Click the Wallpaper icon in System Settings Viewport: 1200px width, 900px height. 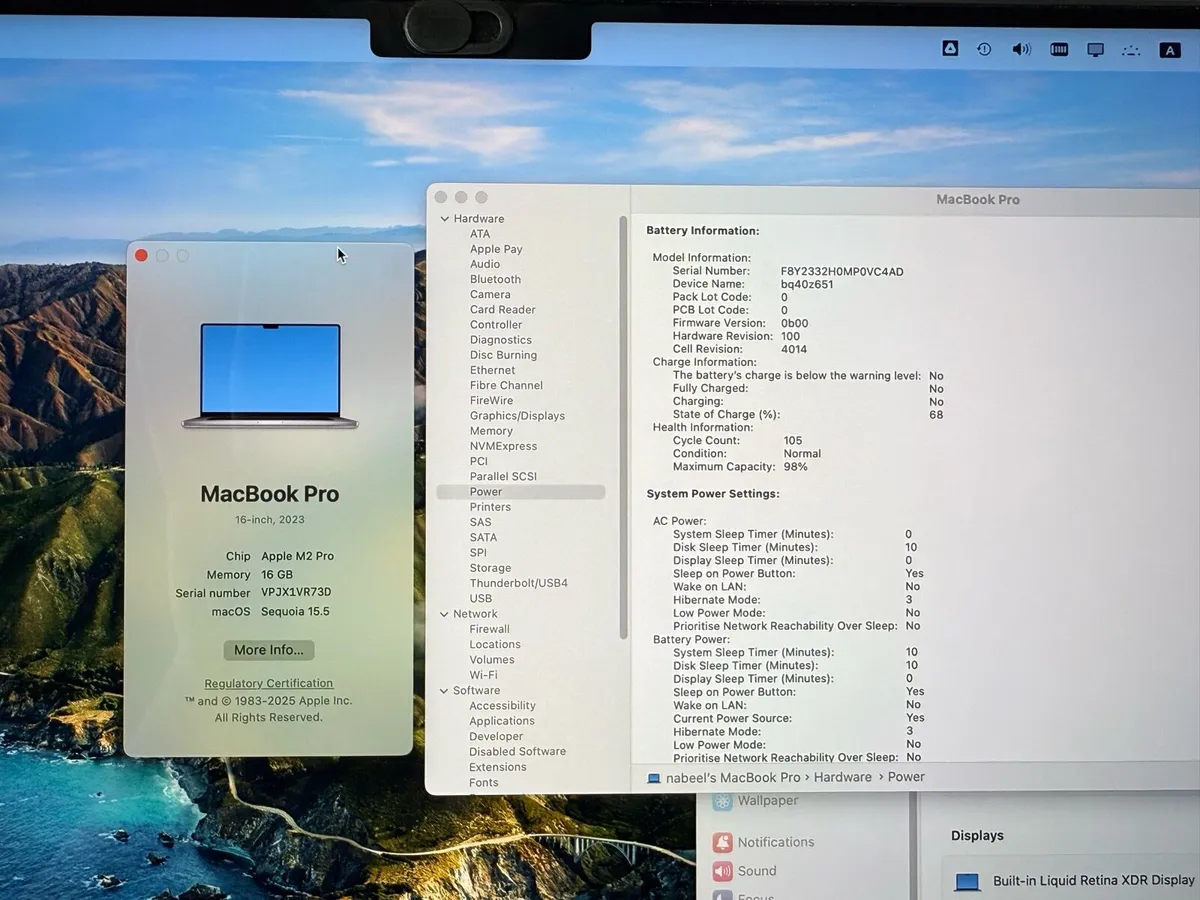pyautogui.click(x=722, y=801)
